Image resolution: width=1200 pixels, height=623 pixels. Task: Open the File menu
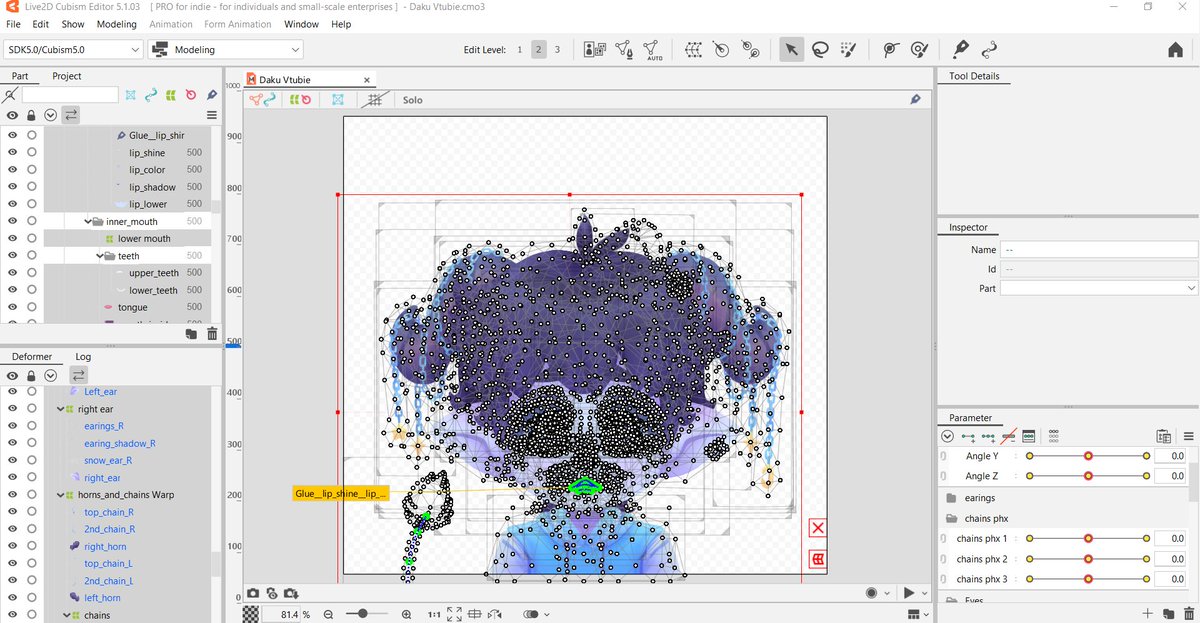(14, 24)
